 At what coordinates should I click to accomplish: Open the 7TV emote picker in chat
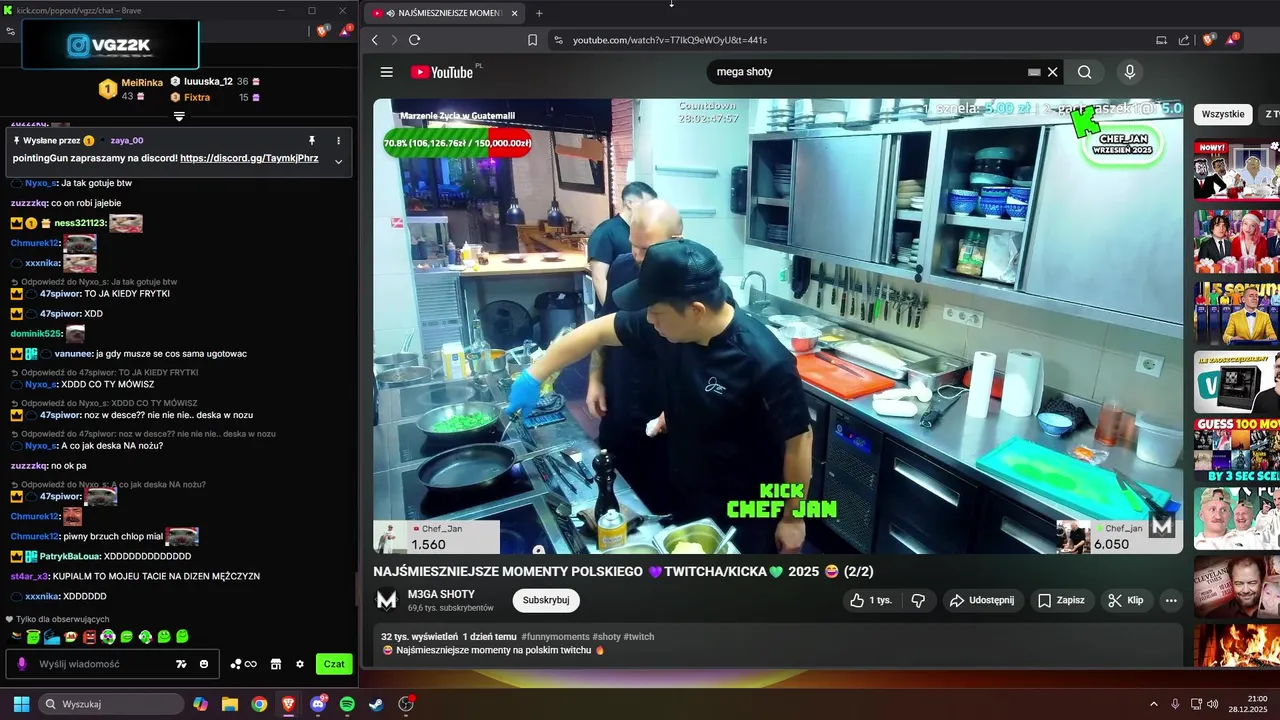[181, 664]
